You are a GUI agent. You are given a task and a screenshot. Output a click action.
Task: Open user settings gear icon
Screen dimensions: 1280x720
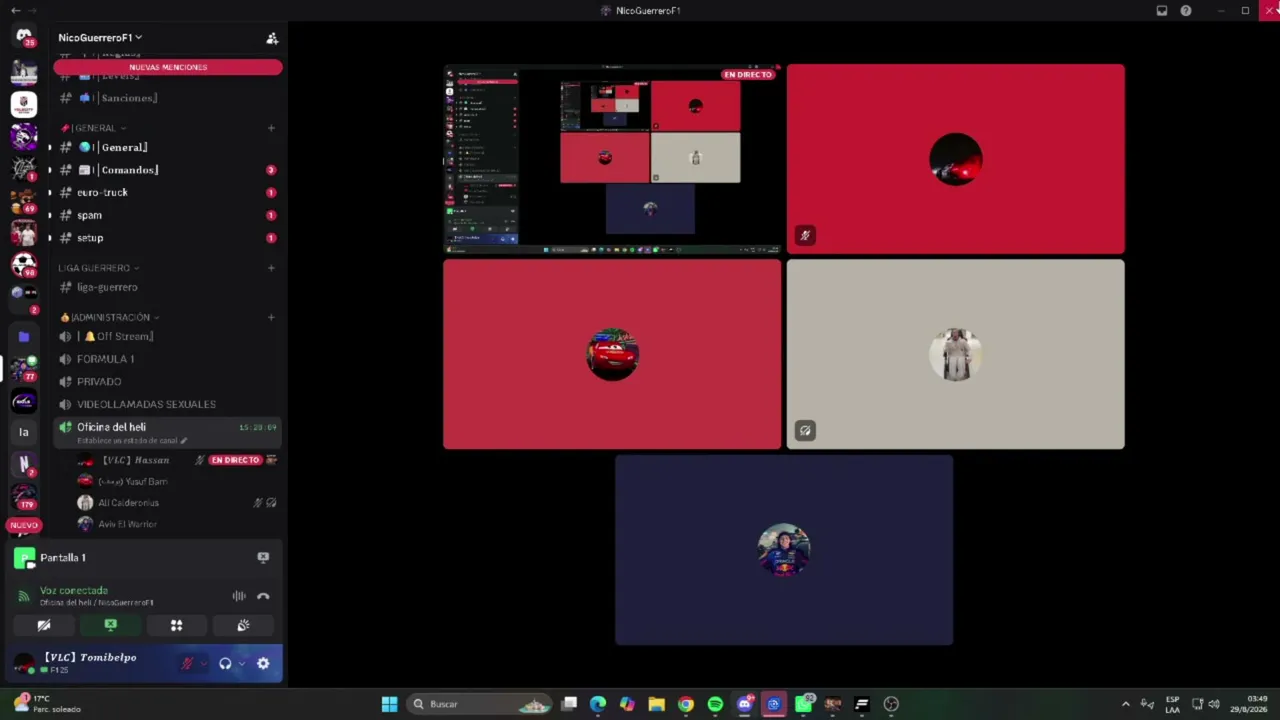click(263, 663)
